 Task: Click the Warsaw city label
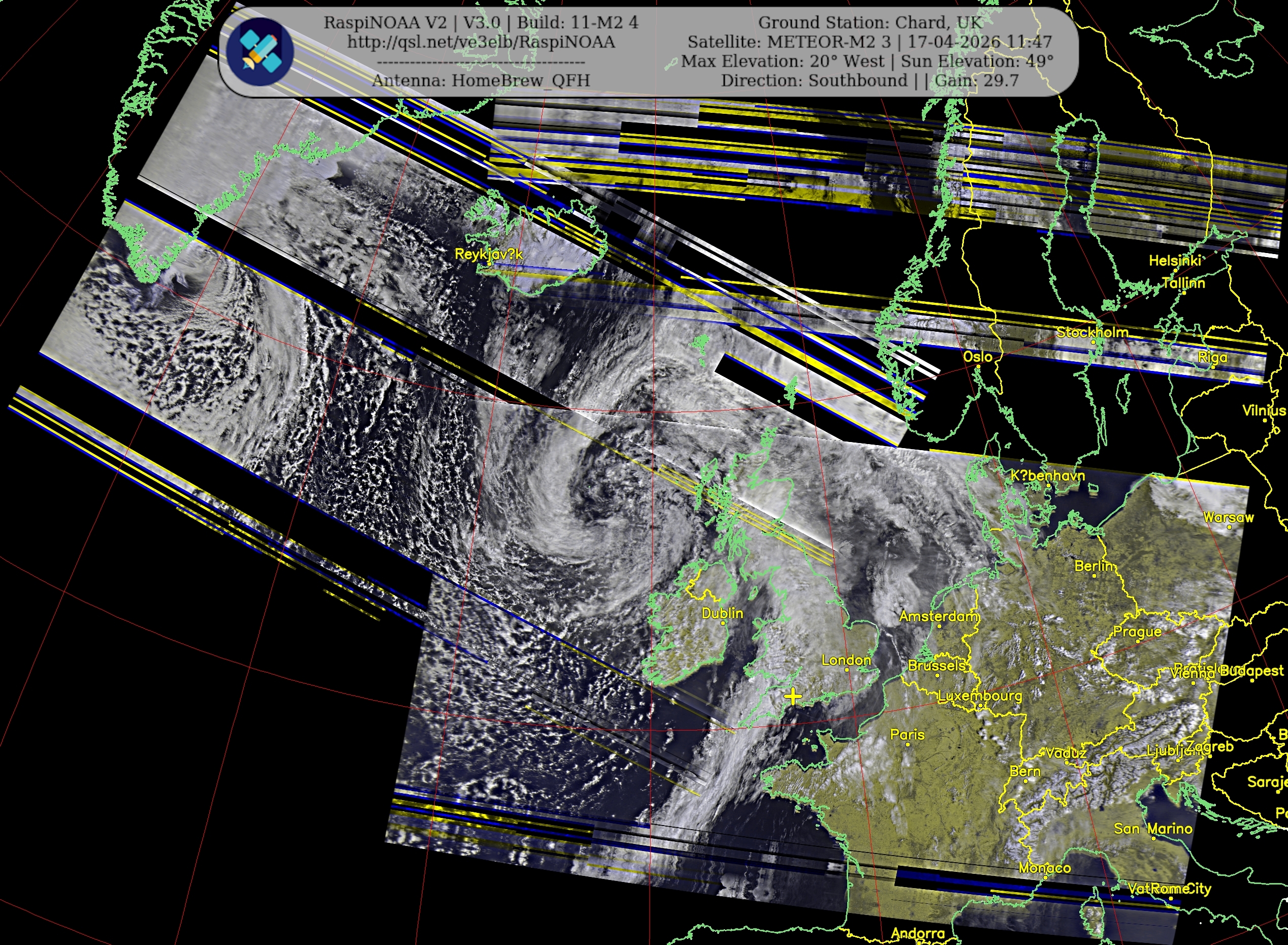coord(1228,518)
